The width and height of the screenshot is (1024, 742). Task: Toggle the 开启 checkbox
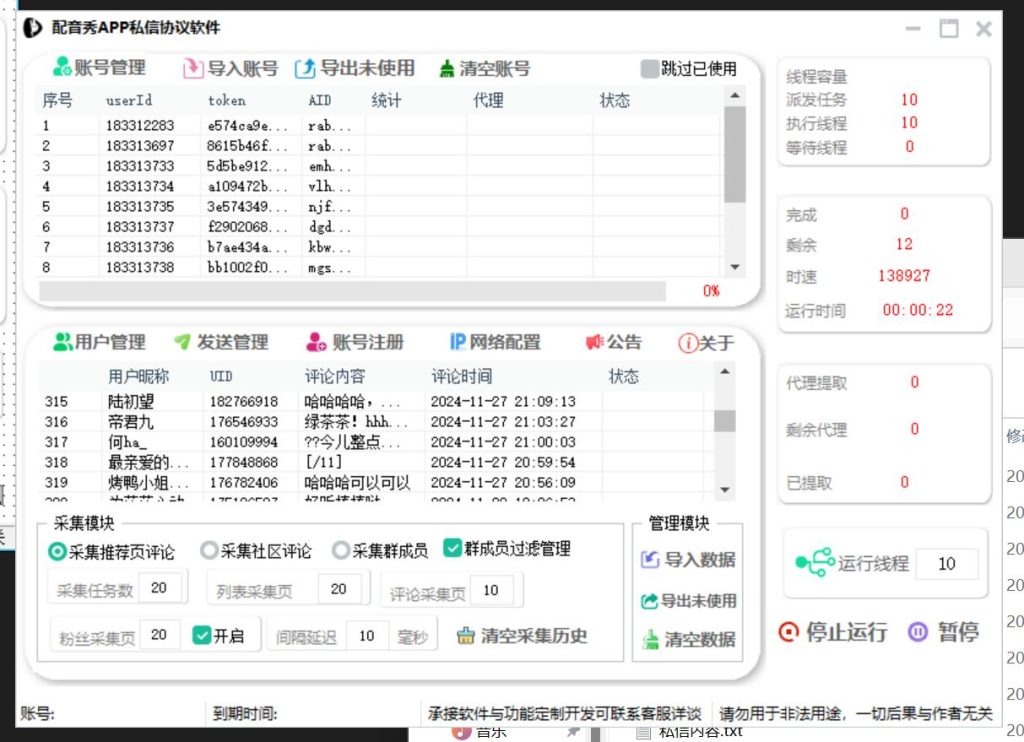click(x=202, y=635)
